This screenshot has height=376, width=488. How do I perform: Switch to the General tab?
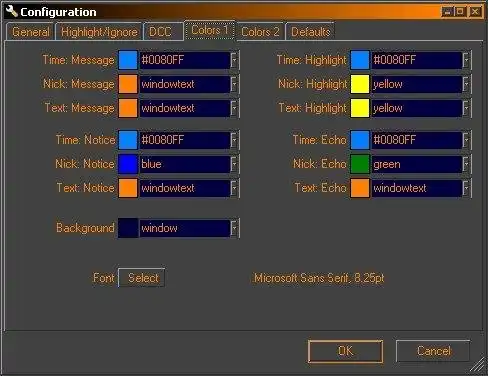tap(31, 32)
